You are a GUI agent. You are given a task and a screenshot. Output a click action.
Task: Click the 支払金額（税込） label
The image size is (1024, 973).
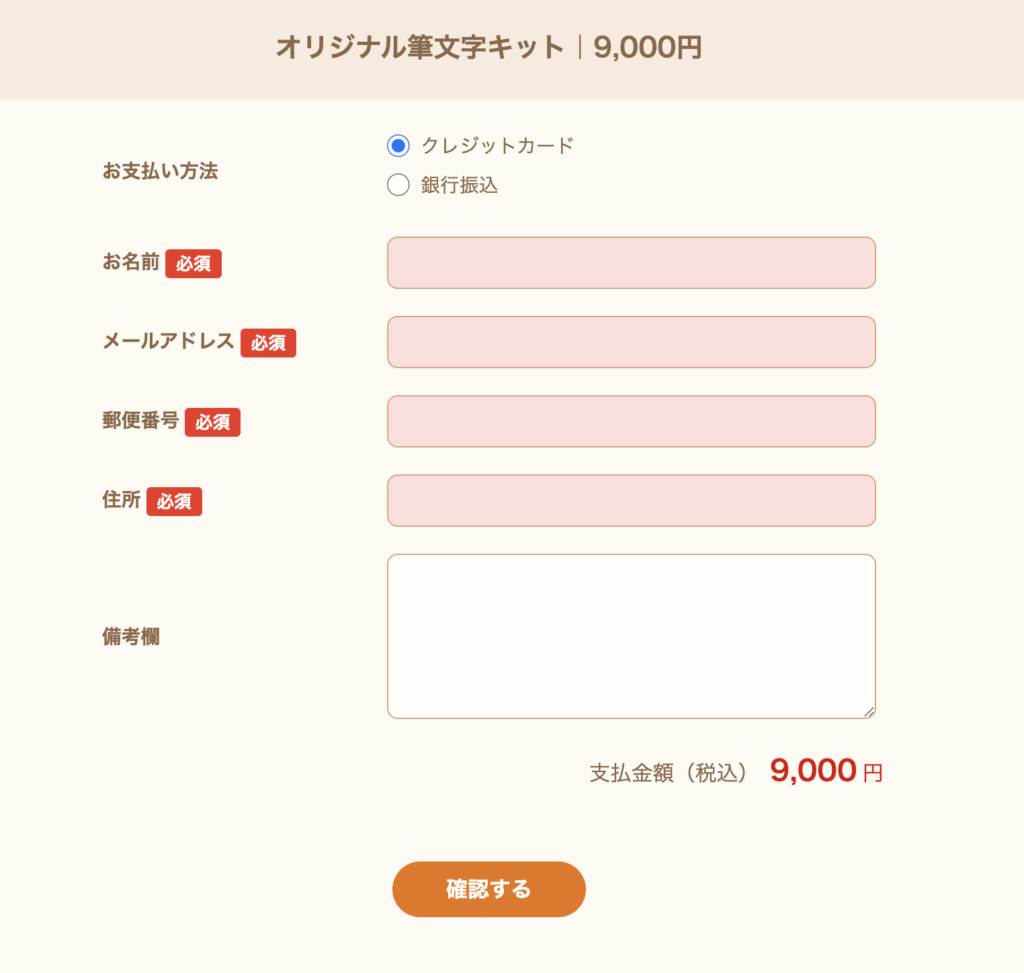tap(669, 772)
